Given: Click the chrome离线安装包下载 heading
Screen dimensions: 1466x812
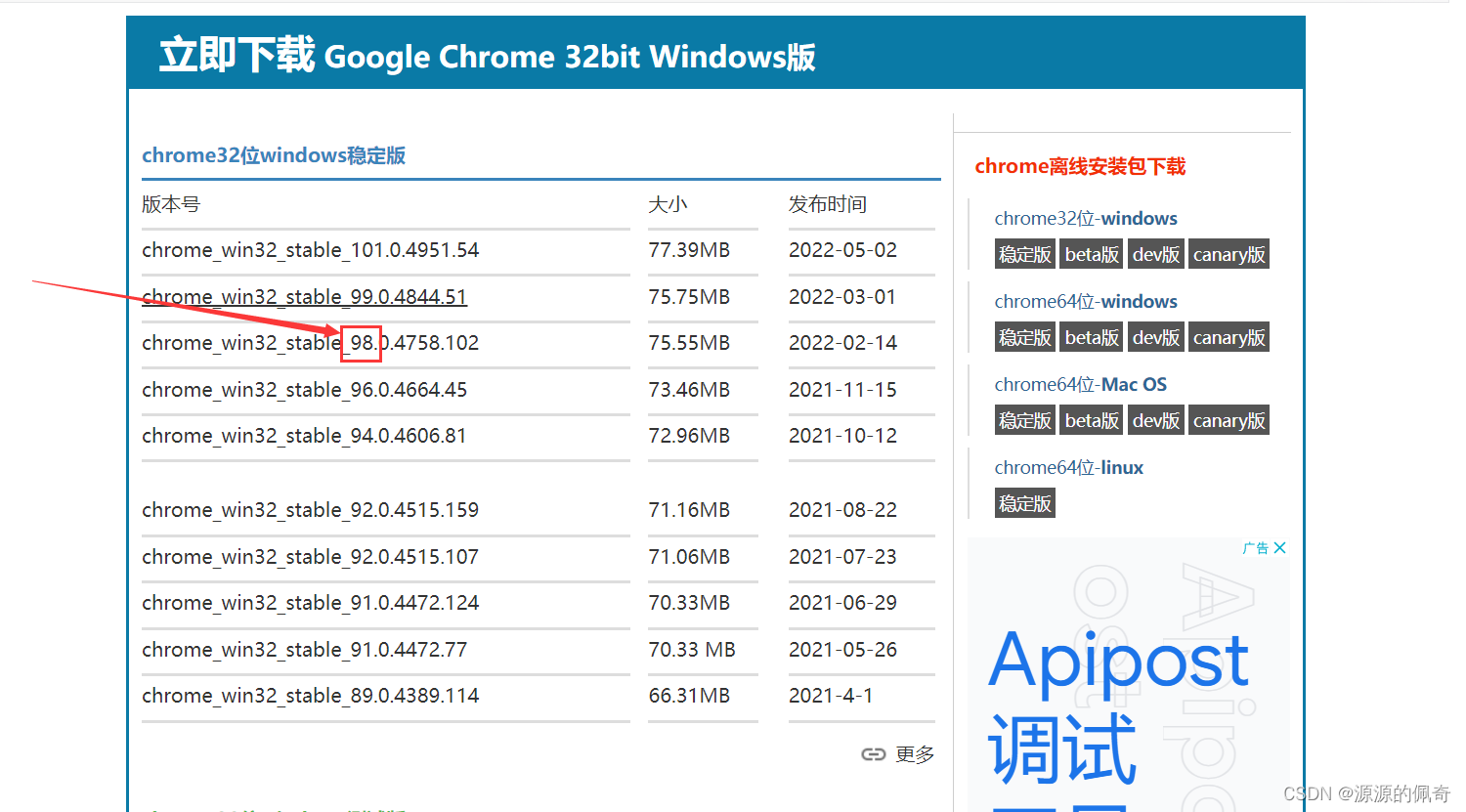Looking at the screenshot, I should [1080, 166].
